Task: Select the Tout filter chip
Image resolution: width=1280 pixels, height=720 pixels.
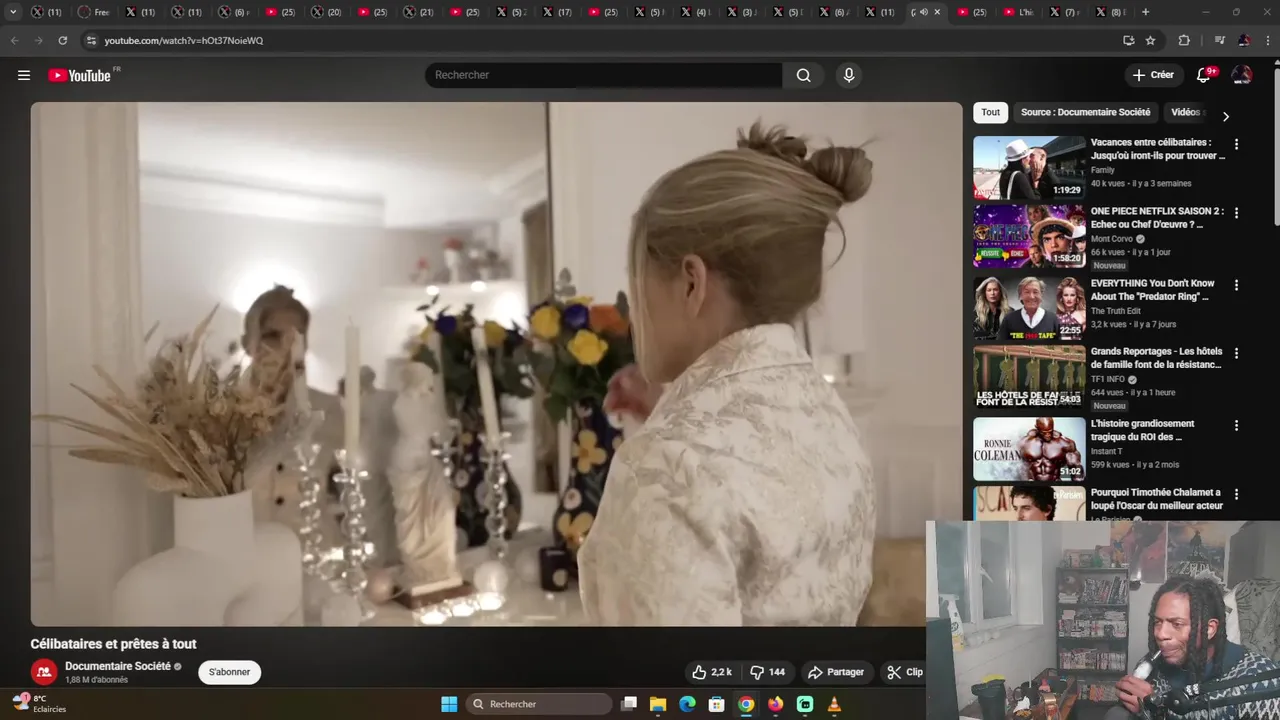Action: (990, 112)
